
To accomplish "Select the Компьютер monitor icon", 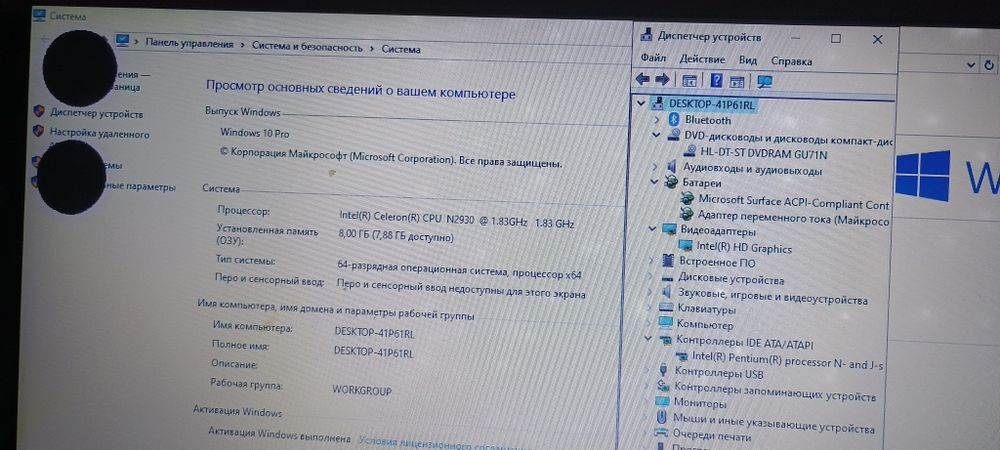I will coord(666,323).
